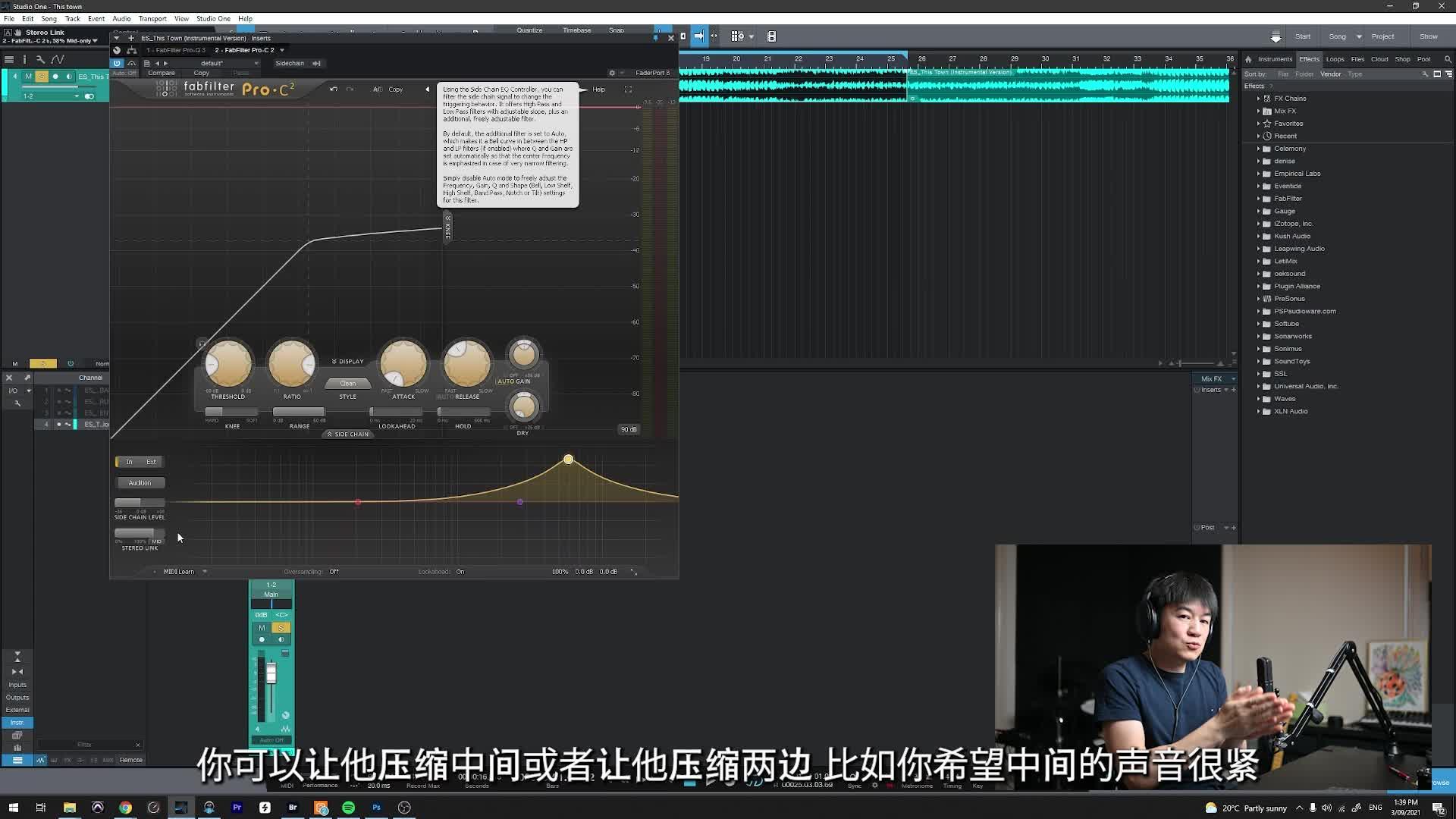Click Copy next to A/B in Pro-C 2

pyautogui.click(x=396, y=89)
